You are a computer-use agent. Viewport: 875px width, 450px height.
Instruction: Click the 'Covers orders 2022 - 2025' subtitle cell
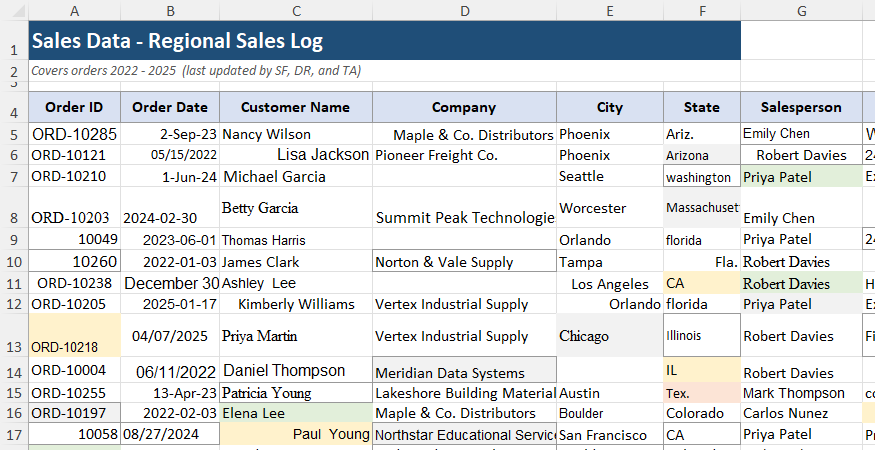pyautogui.click(x=384, y=71)
